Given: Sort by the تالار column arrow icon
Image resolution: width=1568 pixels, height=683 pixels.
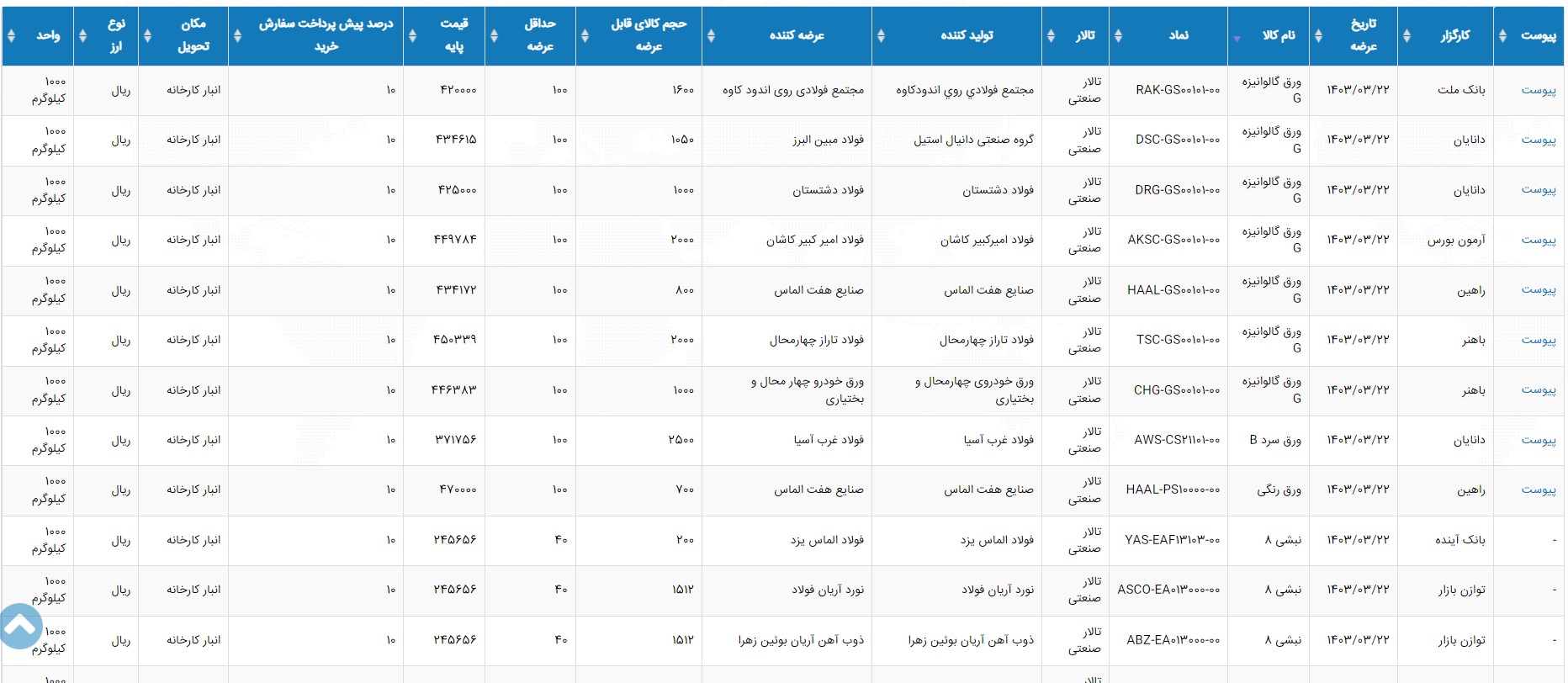Looking at the screenshot, I should (x=1051, y=35).
